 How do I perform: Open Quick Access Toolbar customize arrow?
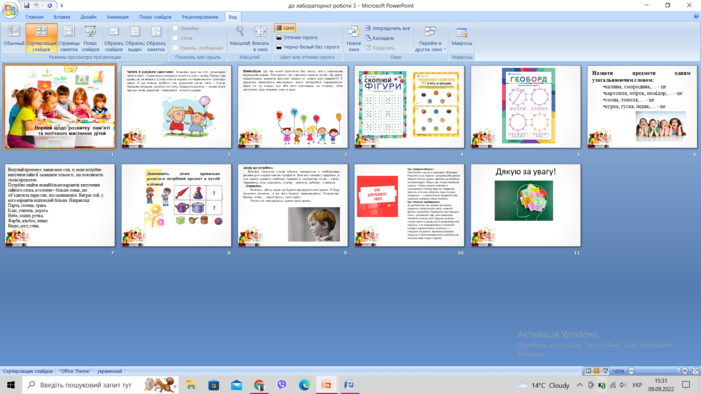[62, 6]
